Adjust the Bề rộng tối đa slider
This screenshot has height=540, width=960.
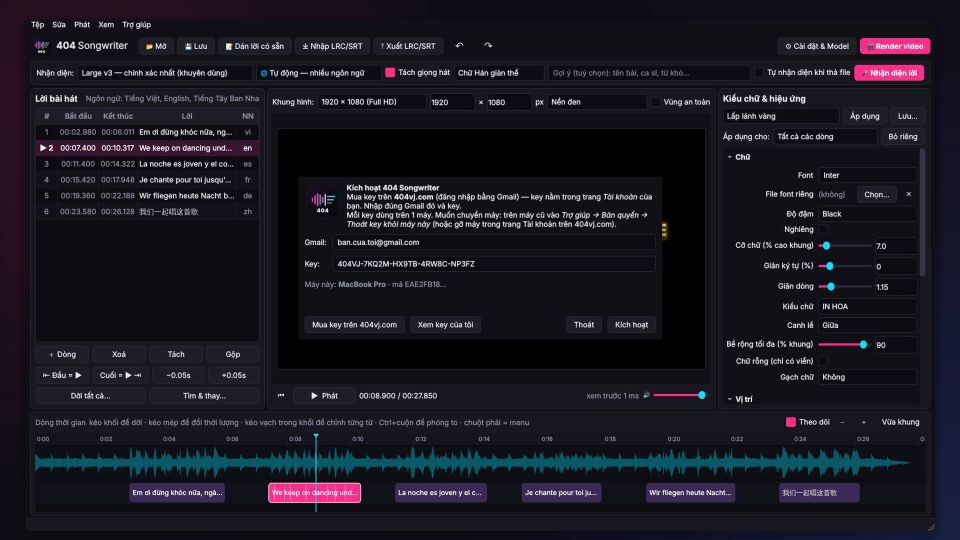coord(845,345)
